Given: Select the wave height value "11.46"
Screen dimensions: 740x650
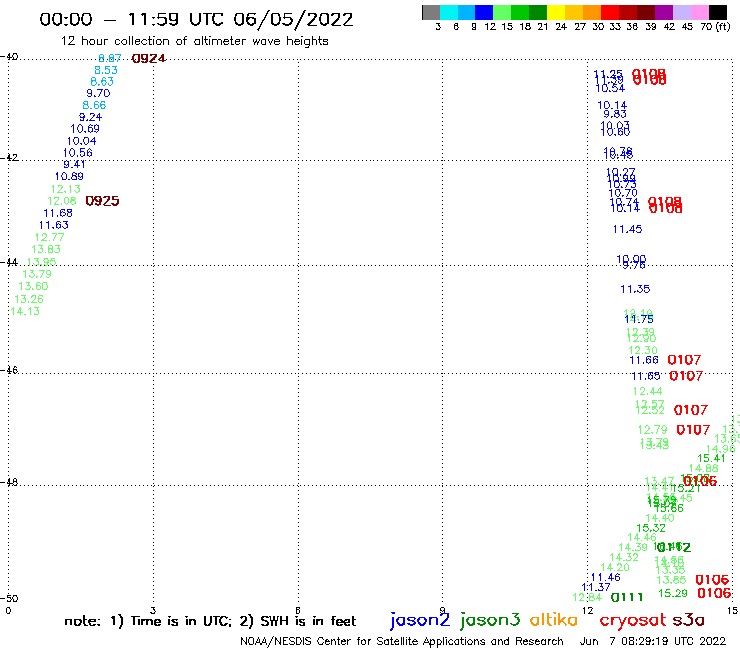Looking at the screenshot, I should (x=605, y=577).
